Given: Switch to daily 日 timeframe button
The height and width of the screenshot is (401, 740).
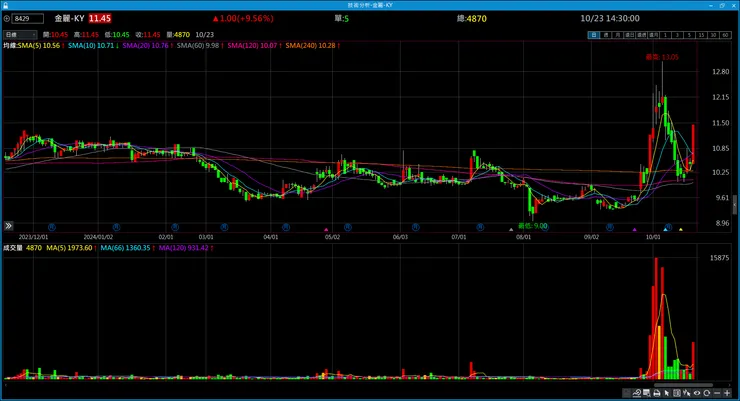Looking at the screenshot, I should (x=594, y=35).
